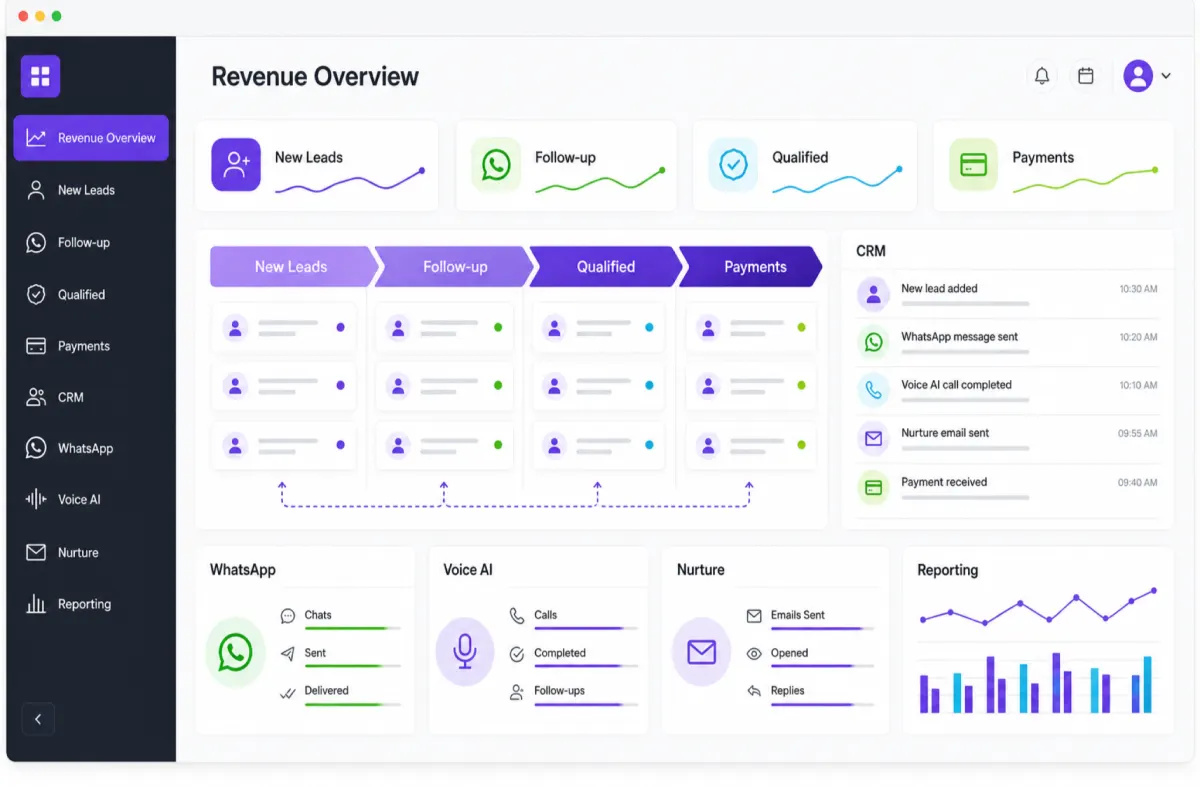Click the Emails Sent envelope icon
This screenshot has height=787, width=1200.
[x=754, y=616]
